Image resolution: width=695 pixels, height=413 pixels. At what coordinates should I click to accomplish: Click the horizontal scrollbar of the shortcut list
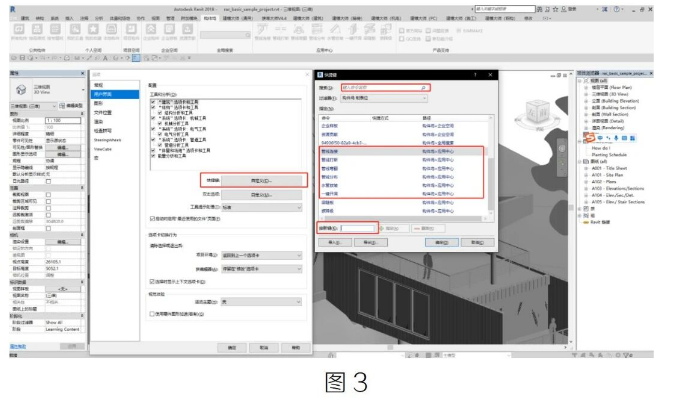pyautogui.click(x=402, y=218)
